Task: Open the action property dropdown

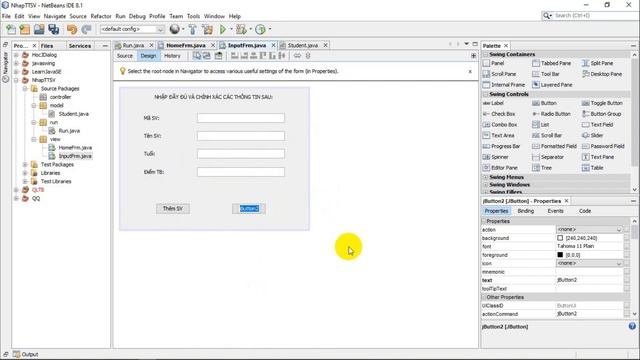Action: tap(619, 230)
